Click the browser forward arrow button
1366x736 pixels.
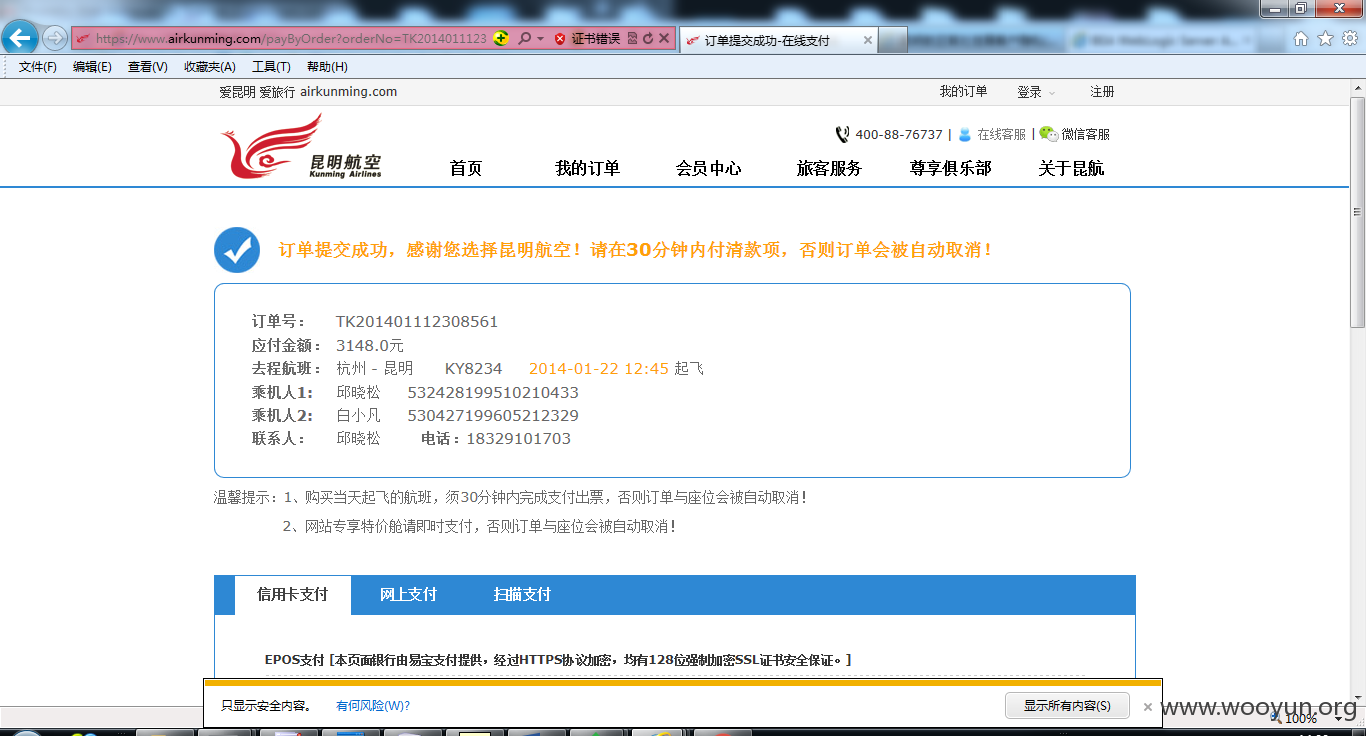tap(55, 38)
